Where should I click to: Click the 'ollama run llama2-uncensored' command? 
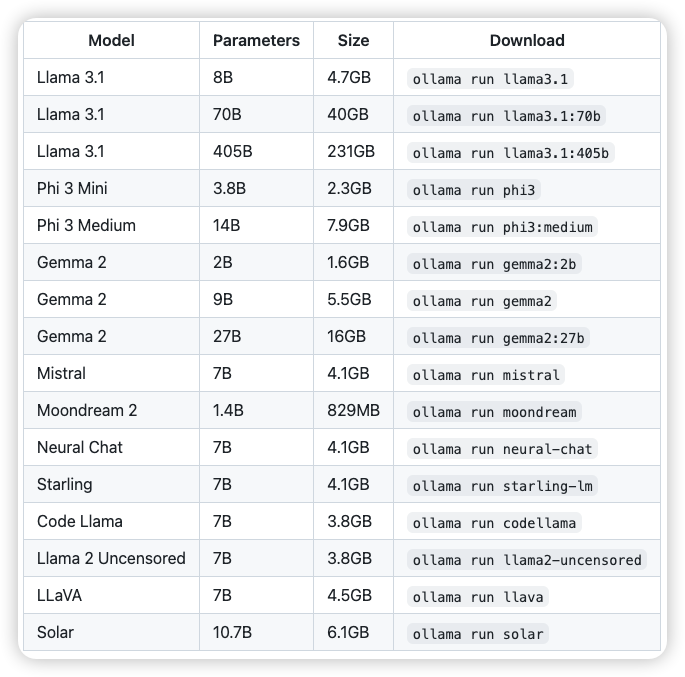[527, 560]
